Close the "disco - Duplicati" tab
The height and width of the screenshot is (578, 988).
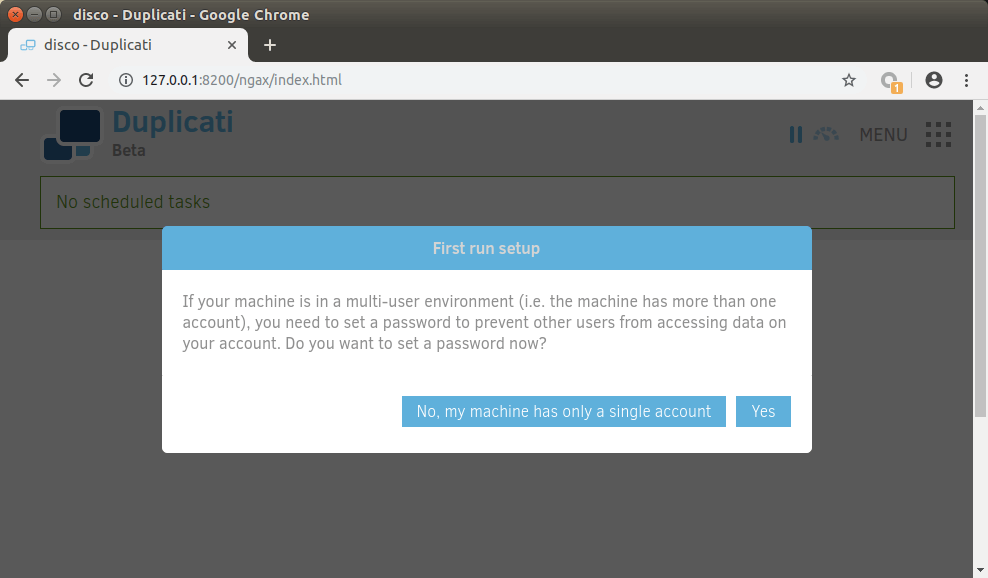point(232,45)
